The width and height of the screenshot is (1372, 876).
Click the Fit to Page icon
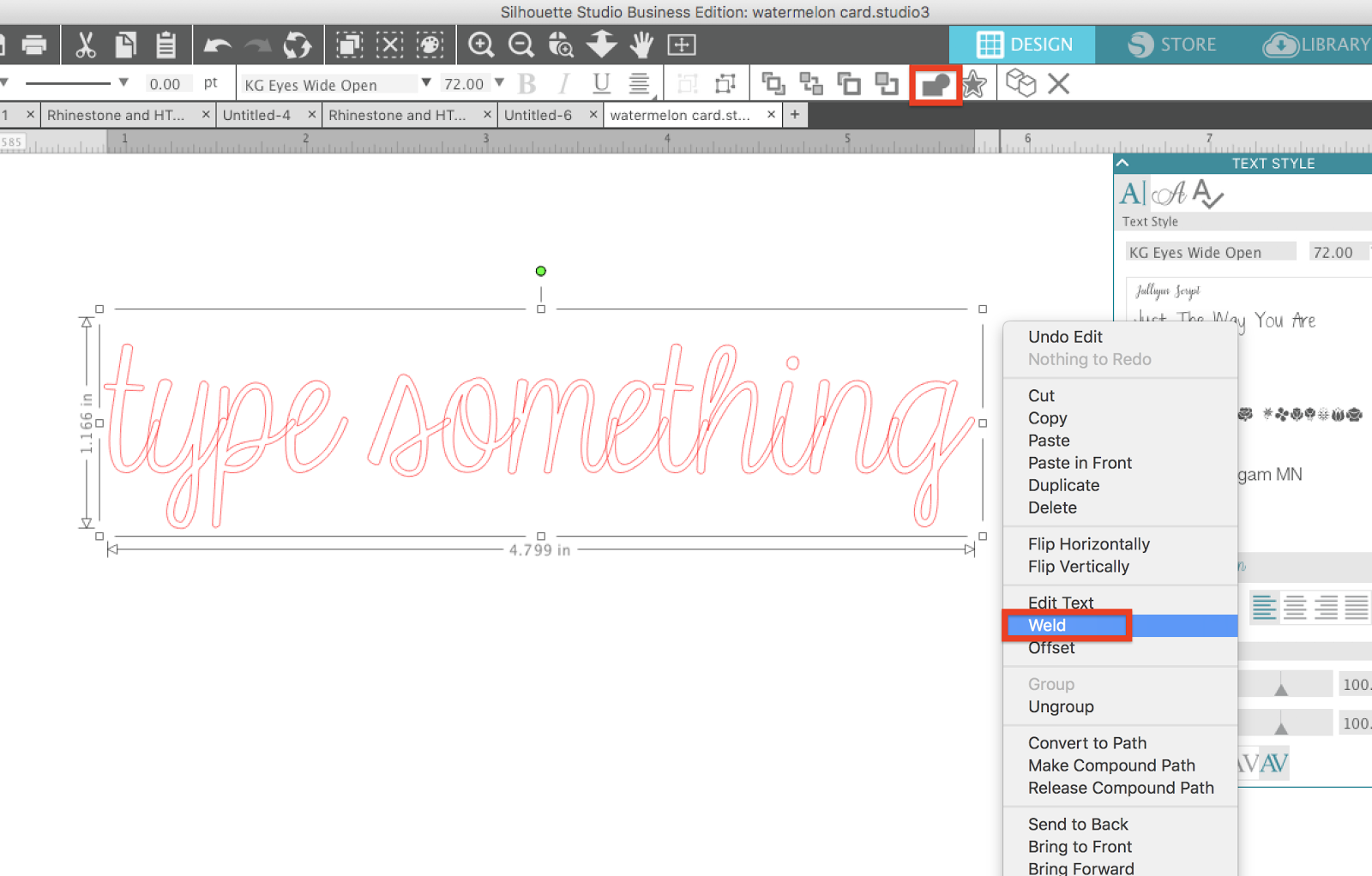pos(680,45)
